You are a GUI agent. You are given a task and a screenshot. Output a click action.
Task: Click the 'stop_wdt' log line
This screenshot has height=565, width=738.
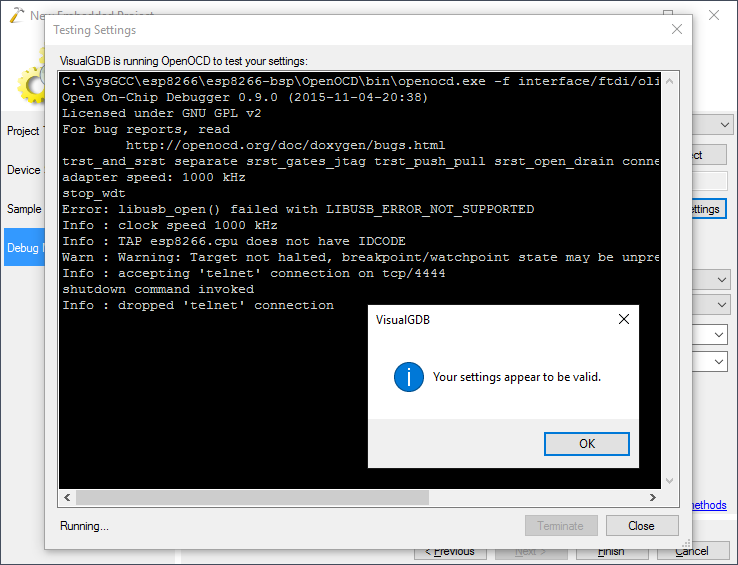point(94,193)
